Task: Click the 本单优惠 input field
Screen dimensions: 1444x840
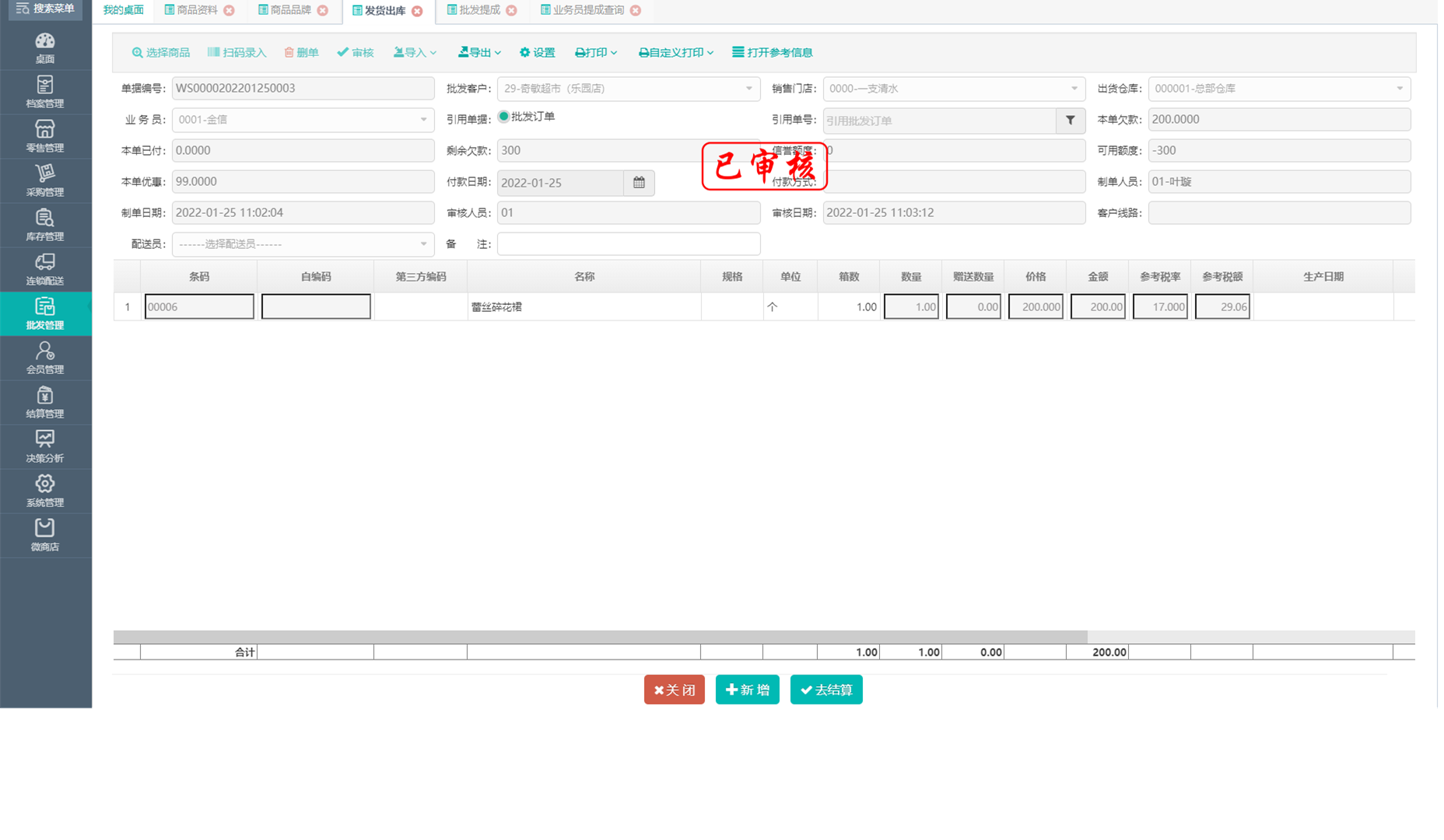Action: pos(303,182)
